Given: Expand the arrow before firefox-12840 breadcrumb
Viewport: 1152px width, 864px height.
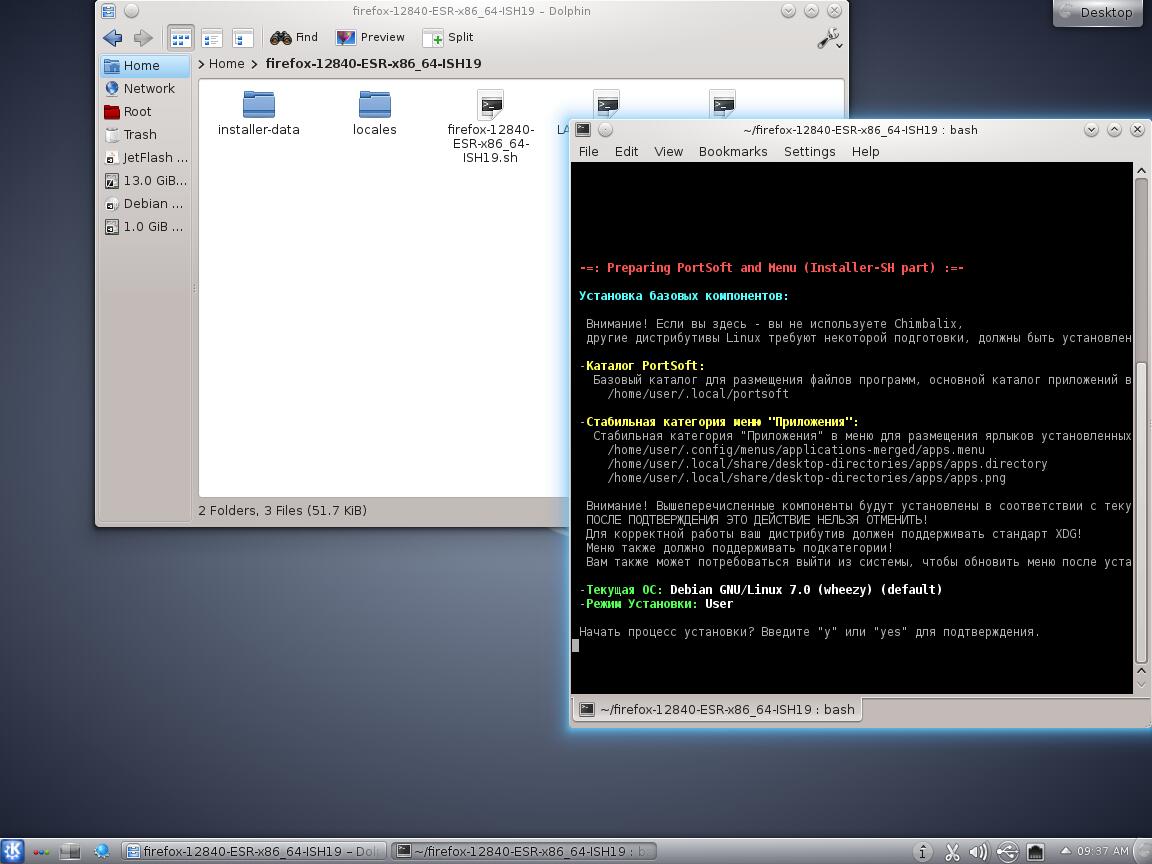Looking at the screenshot, I should coord(255,64).
